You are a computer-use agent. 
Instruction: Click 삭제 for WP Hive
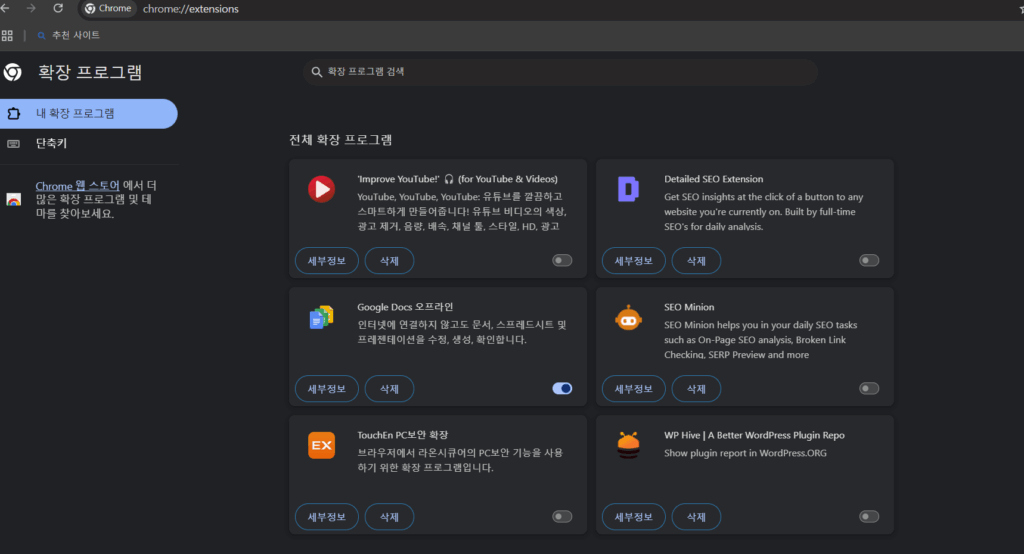[x=696, y=517]
